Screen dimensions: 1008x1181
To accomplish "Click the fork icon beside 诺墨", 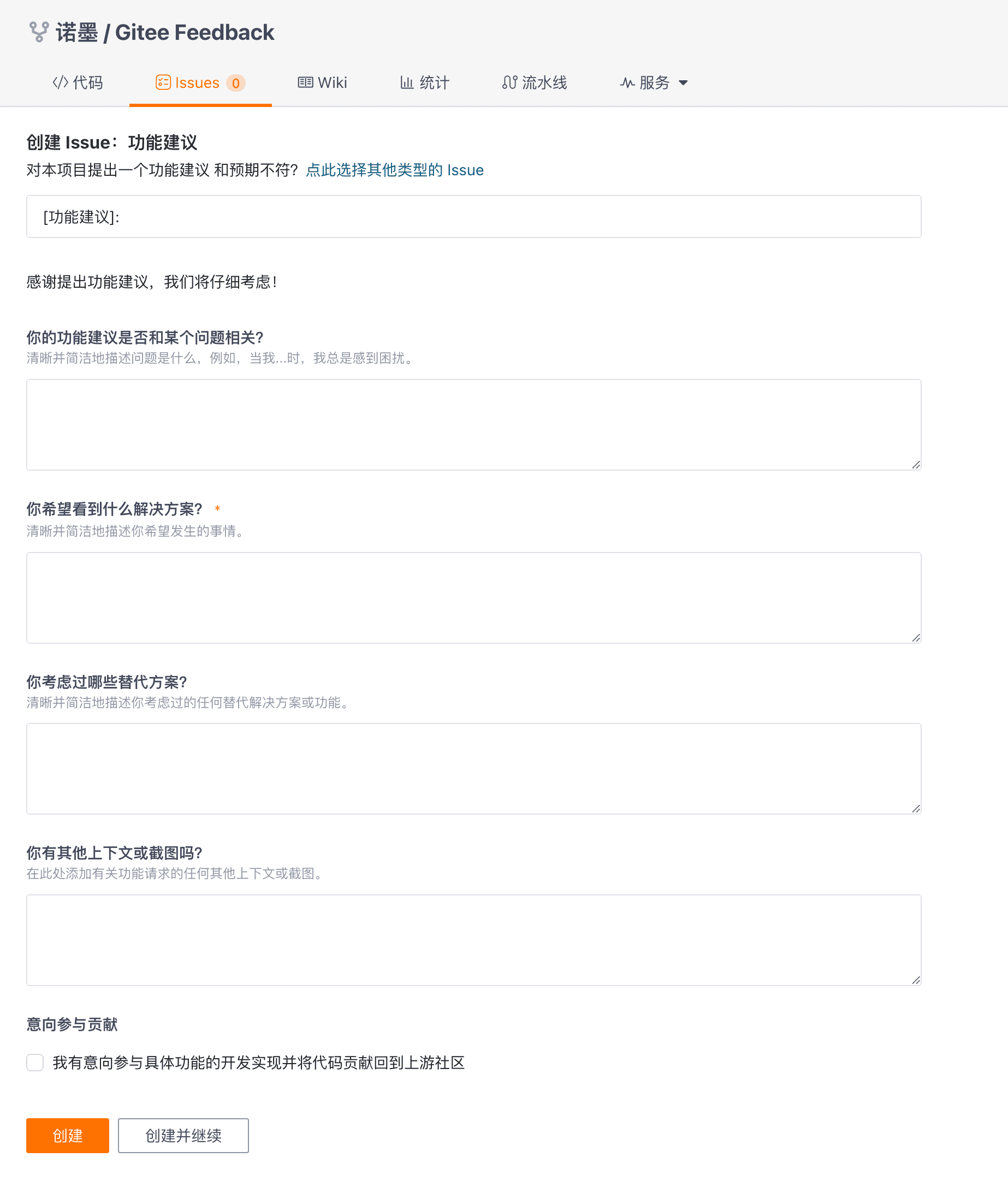I will tap(39, 32).
